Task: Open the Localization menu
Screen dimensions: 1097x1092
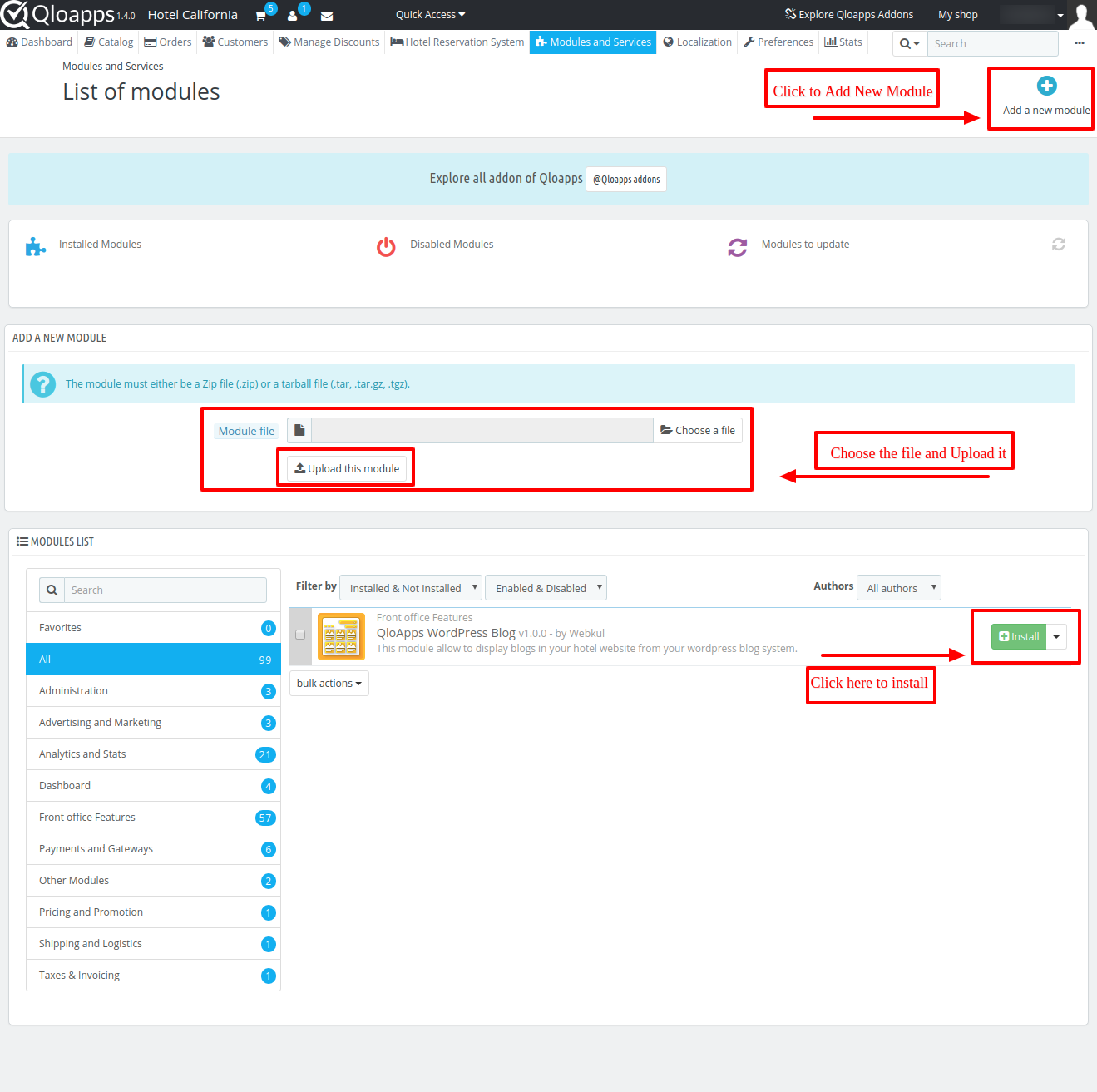Action: pyautogui.click(x=698, y=42)
